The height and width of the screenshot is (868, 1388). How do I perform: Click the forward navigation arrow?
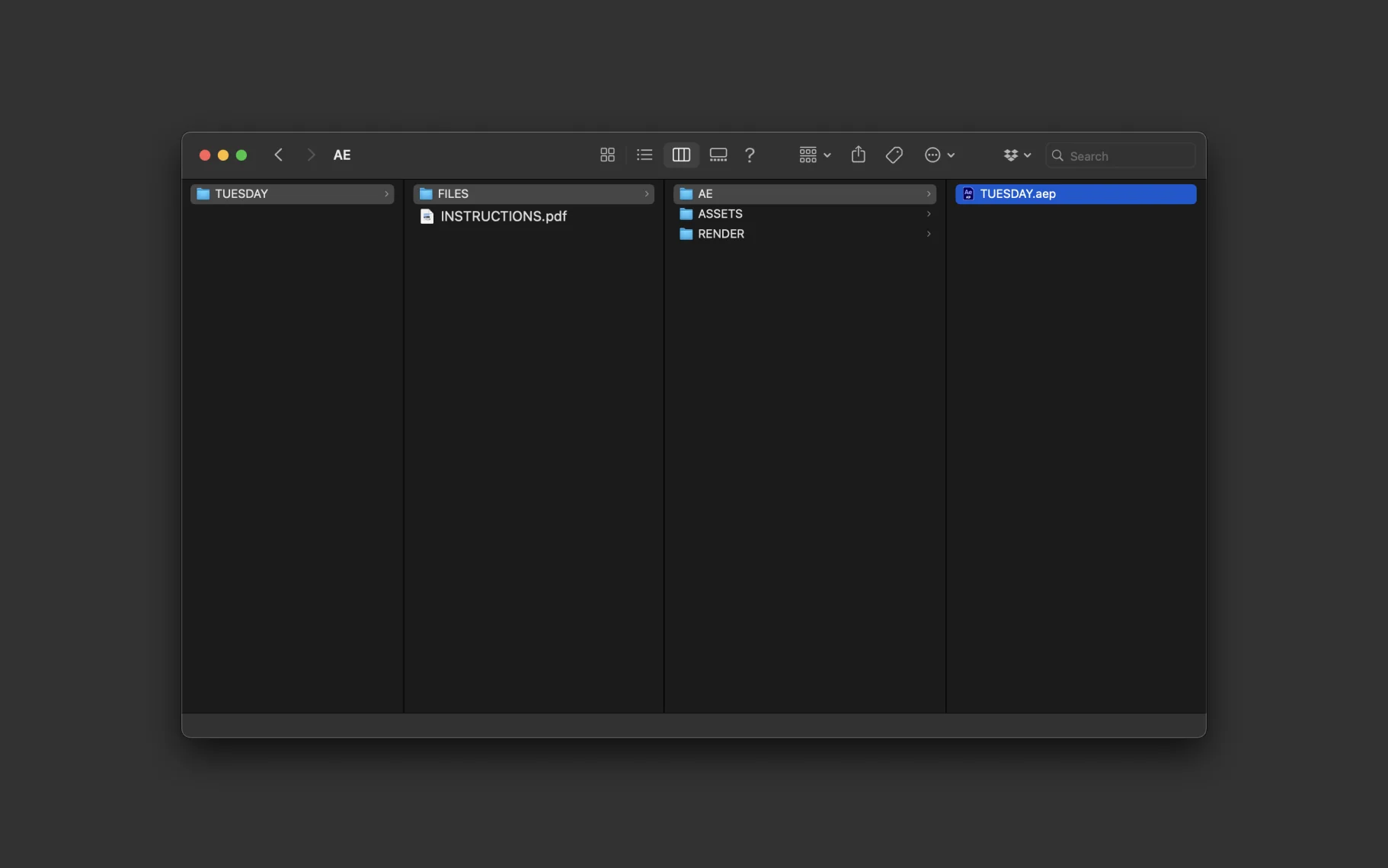311,155
